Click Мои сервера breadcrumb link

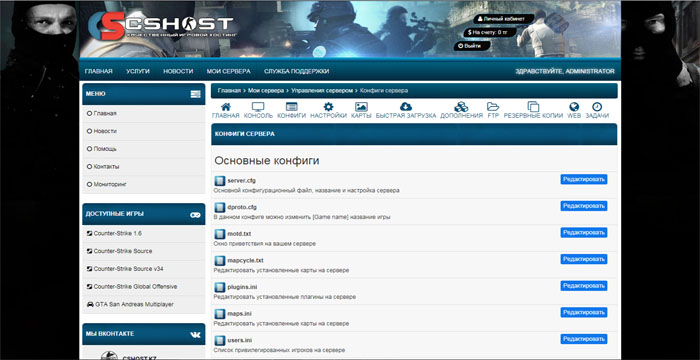266,91
